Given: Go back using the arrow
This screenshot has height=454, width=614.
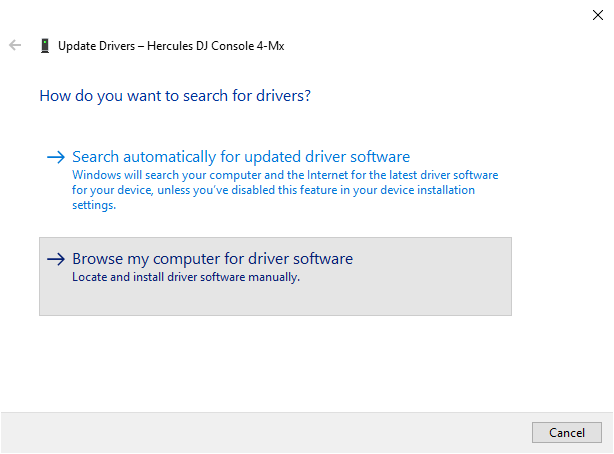Looking at the screenshot, I should pyautogui.click(x=15, y=45).
